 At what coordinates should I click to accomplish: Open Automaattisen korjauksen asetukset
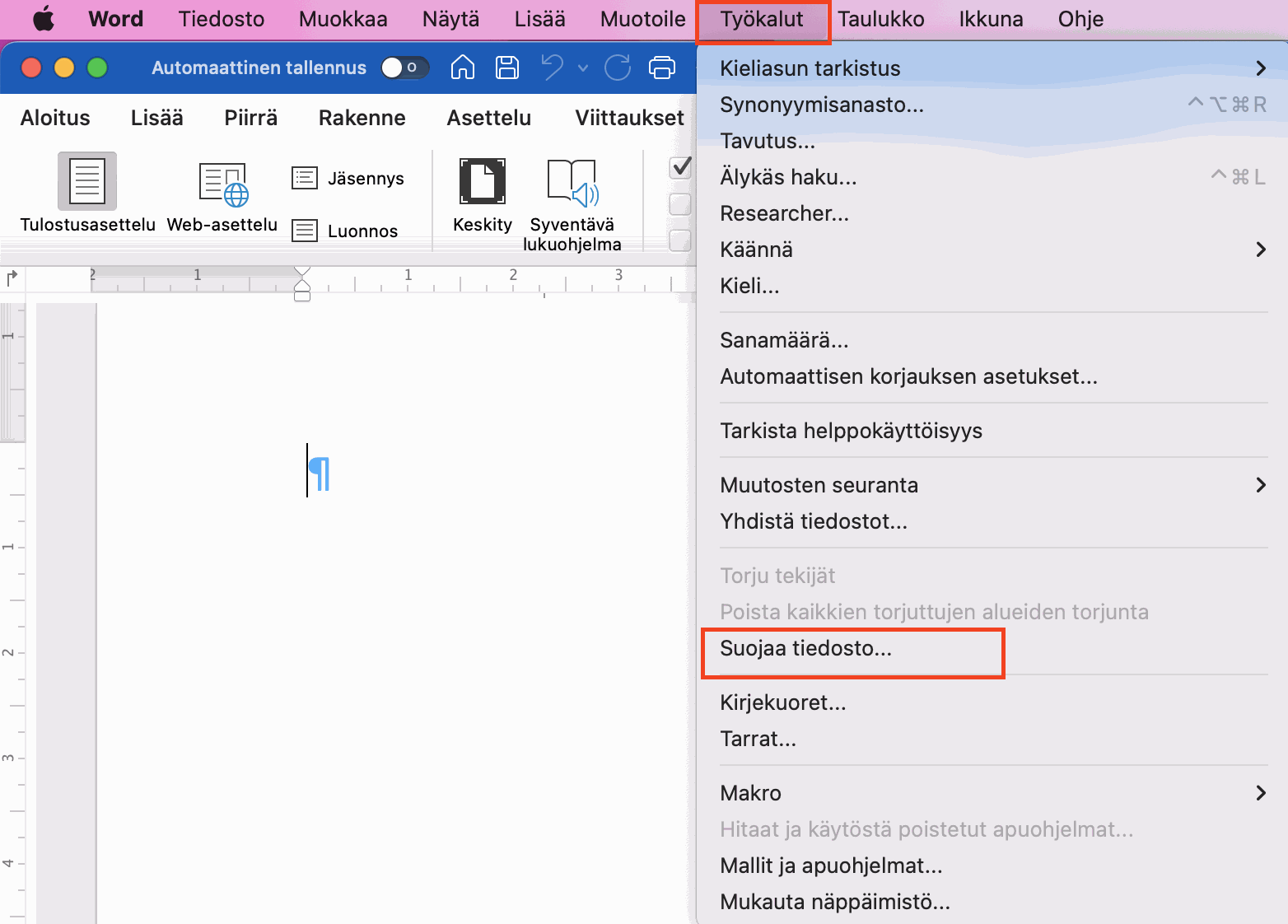[992, 376]
